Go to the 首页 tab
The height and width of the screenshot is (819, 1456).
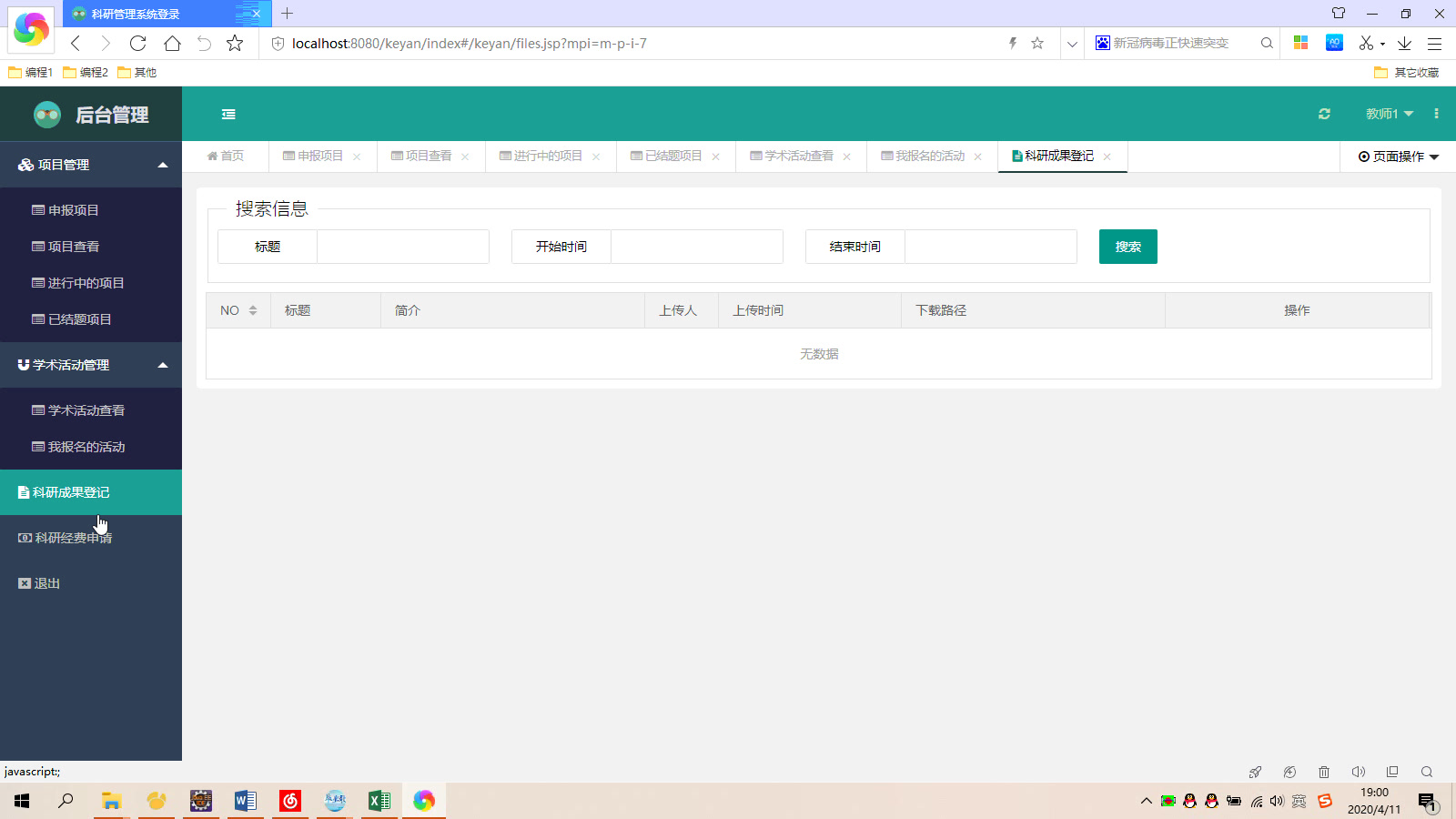(x=226, y=156)
